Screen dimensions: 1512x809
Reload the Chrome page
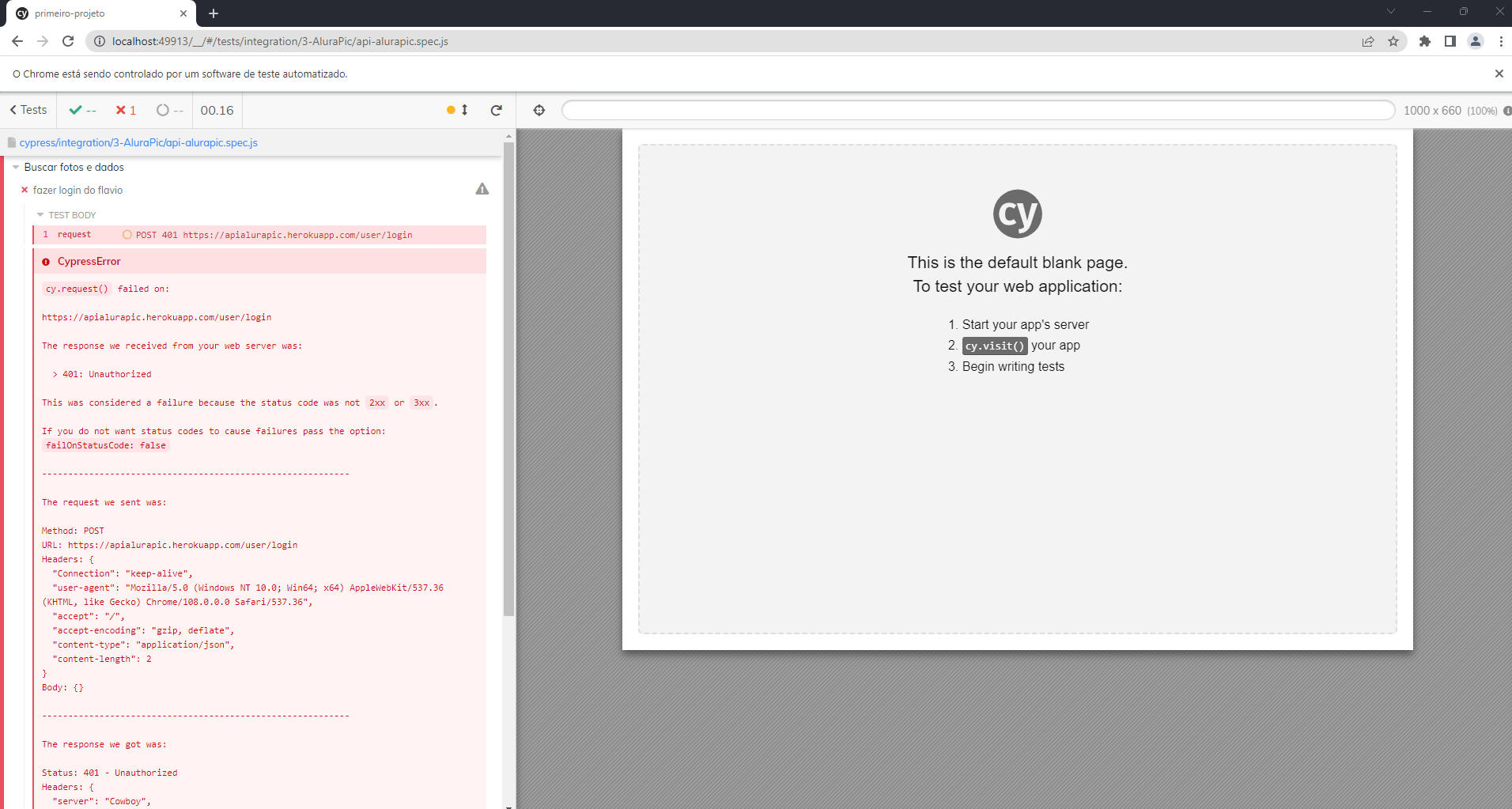[x=68, y=41]
